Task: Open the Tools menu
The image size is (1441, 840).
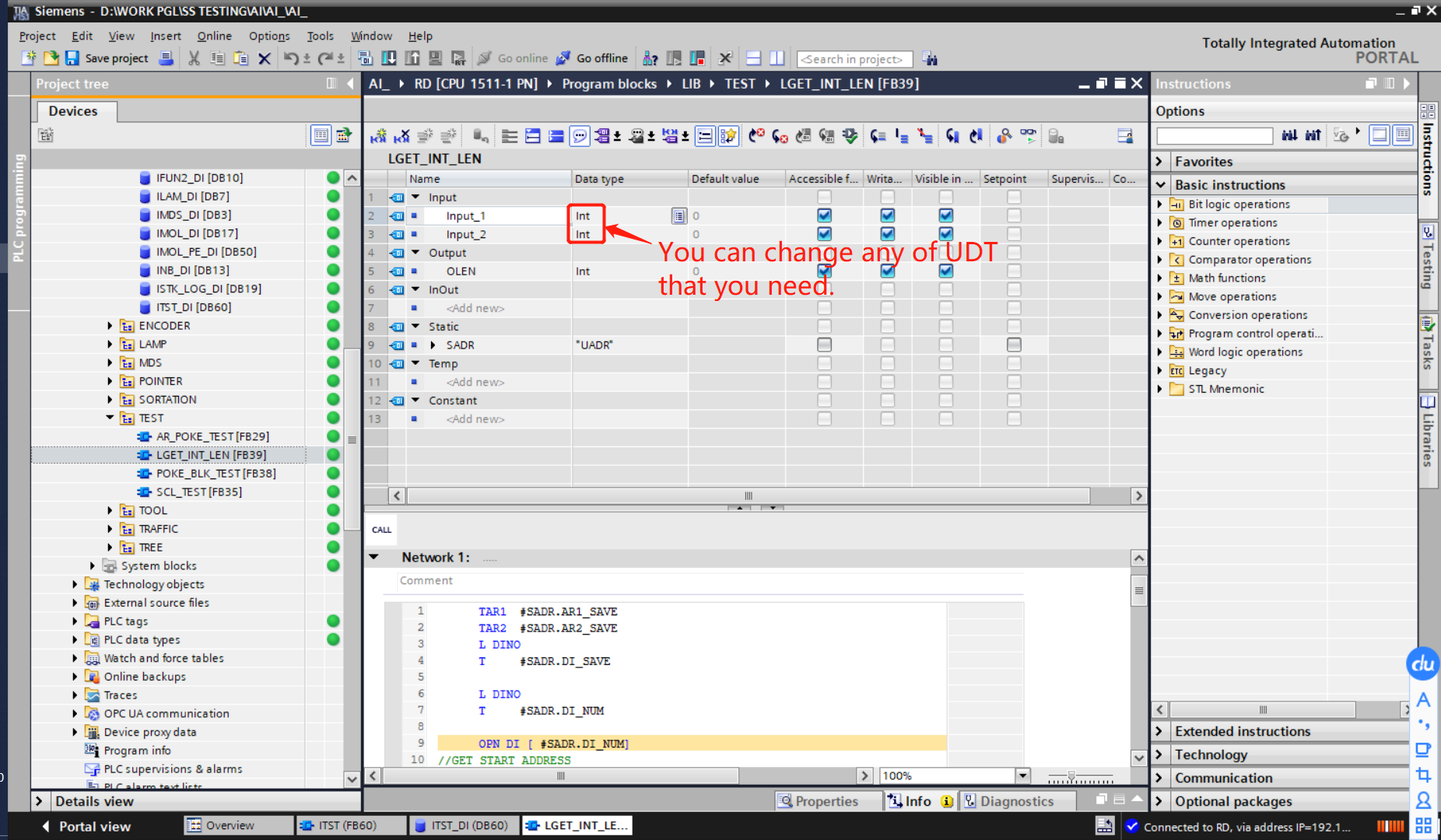Action: tap(320, 36)
